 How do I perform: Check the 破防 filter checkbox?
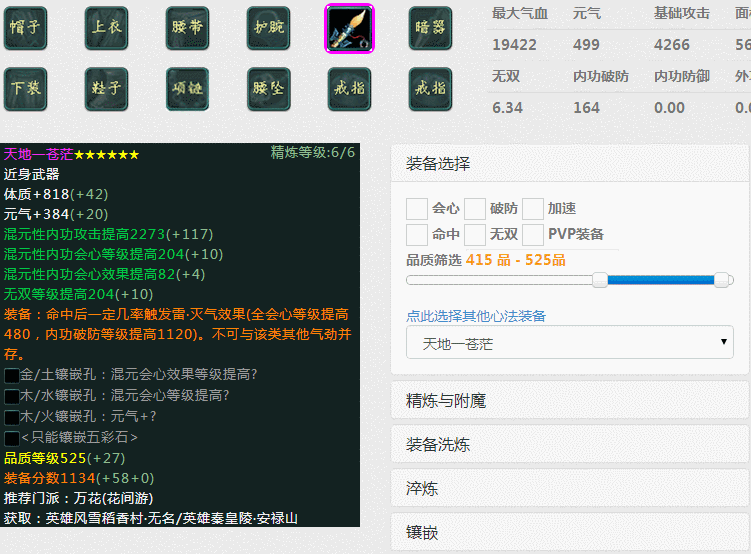(x=475, y=209)
